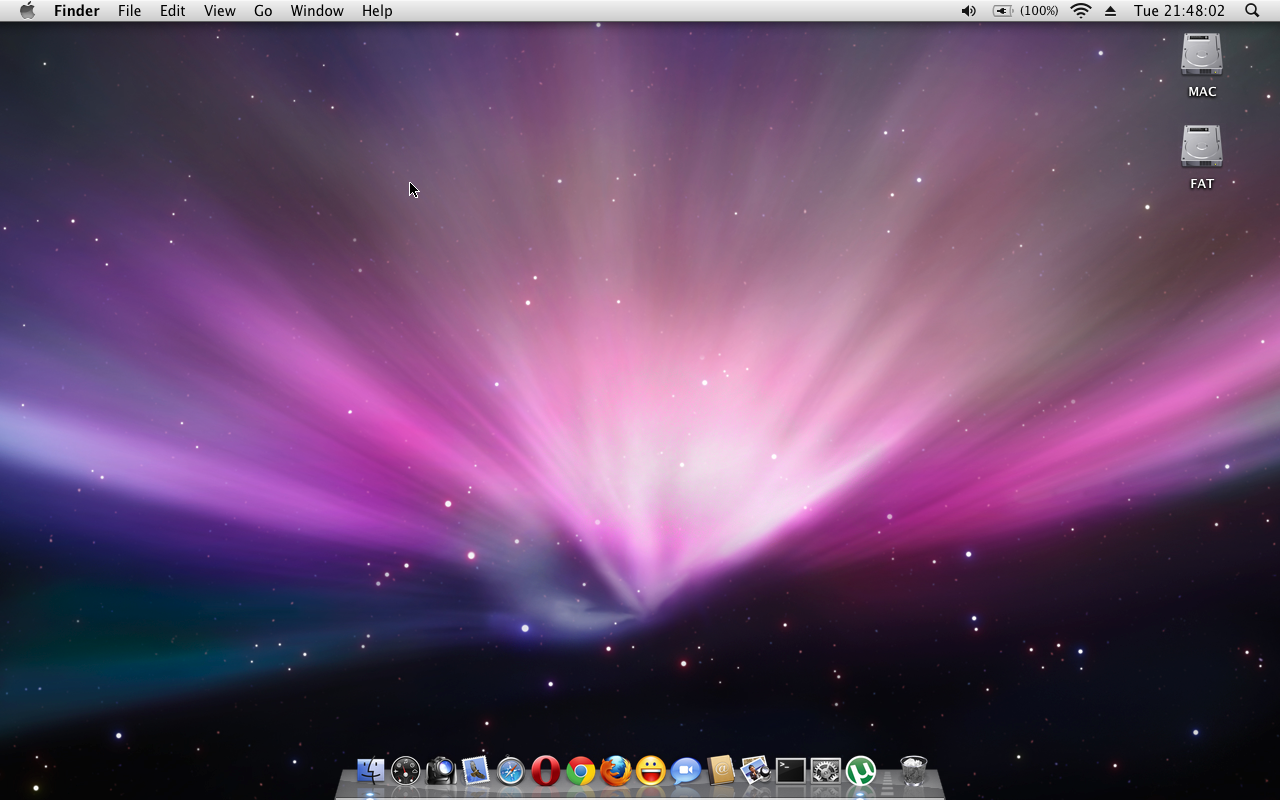Select the MAC drive on desktop
Image resolution: width=1280 pixels, height=800 pixels.
(1202, 56)
